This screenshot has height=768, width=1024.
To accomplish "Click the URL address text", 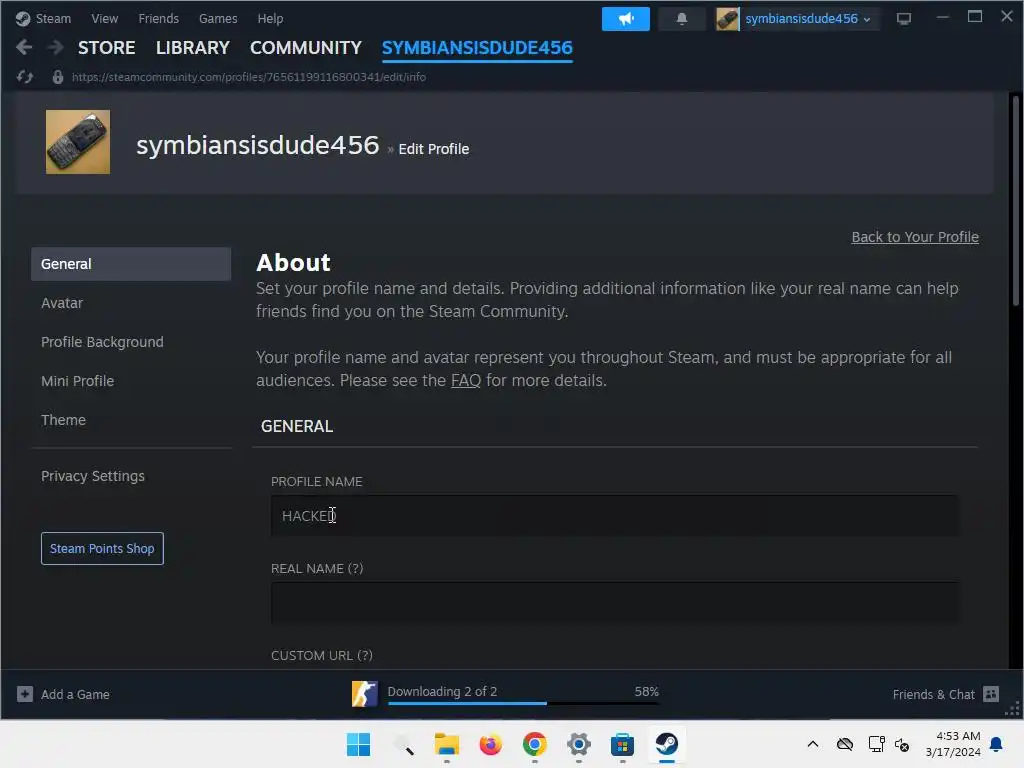I will point(249,77).
